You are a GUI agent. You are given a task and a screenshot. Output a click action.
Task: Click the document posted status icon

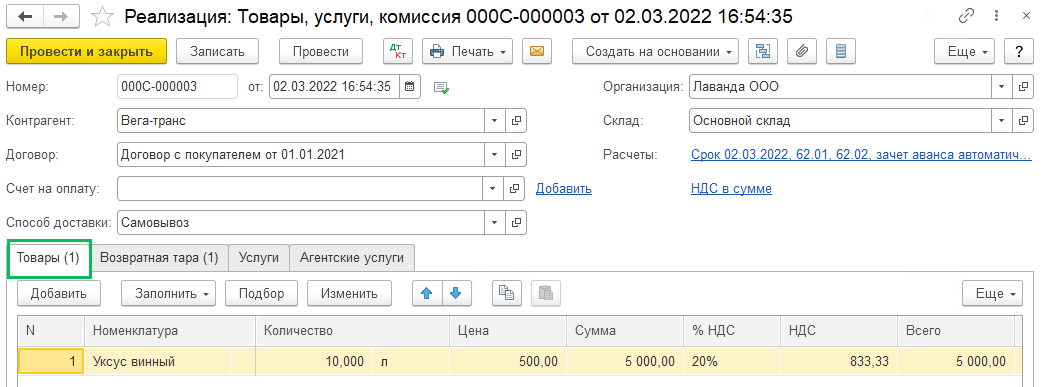(441, 87)
